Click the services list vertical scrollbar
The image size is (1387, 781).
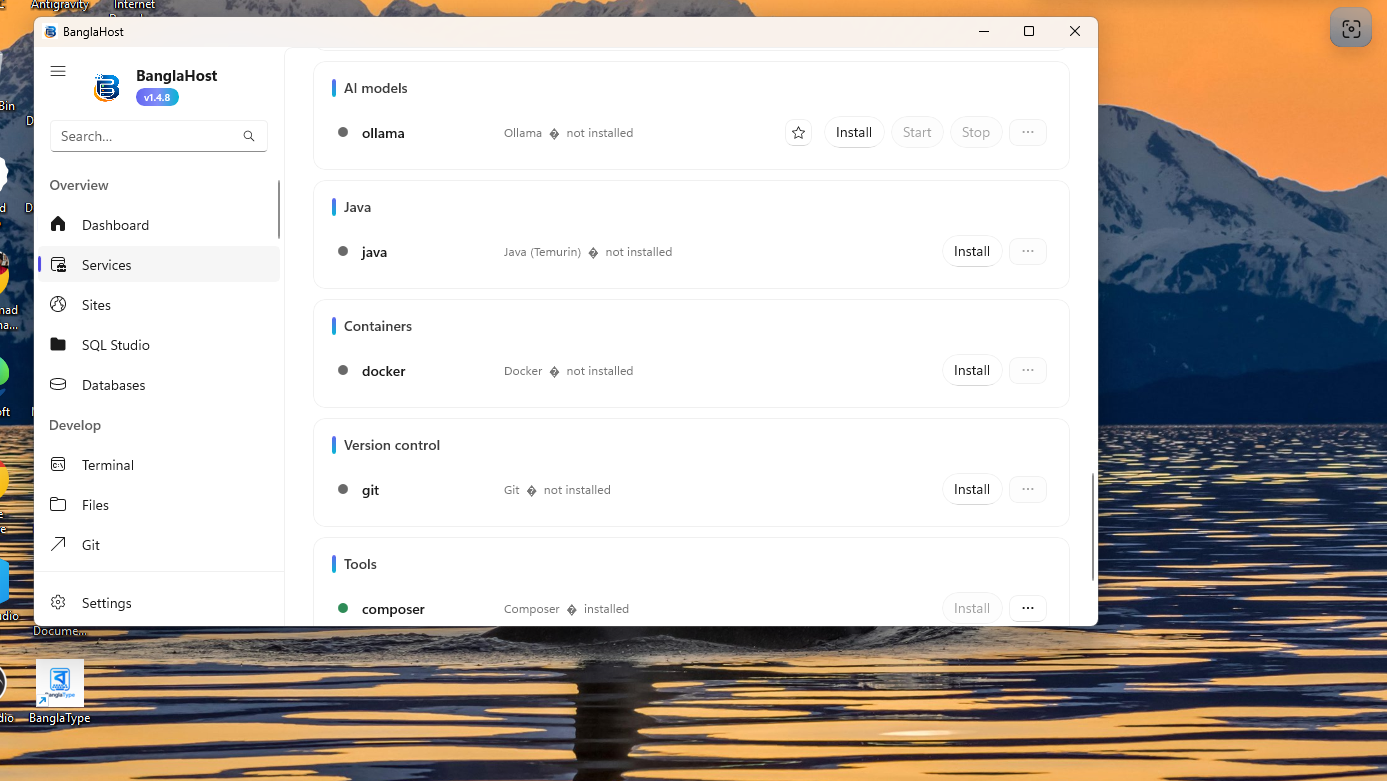(x=1094, y=527)
